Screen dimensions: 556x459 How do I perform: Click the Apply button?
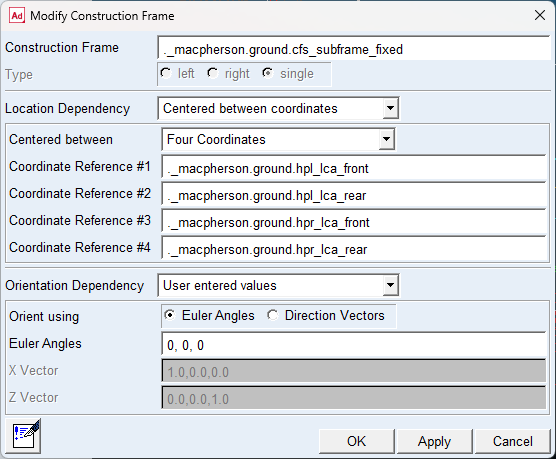(x=434, y=441)
